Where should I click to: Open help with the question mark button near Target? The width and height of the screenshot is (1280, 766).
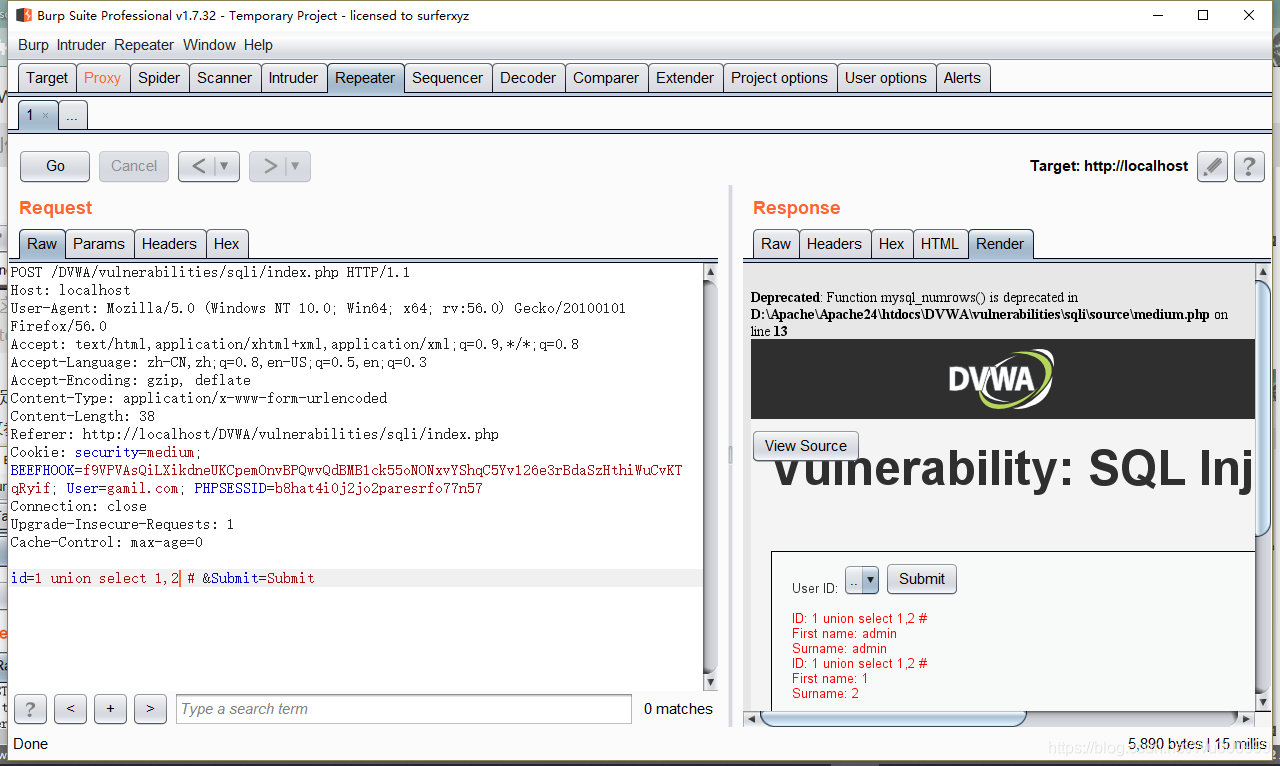click(1249, 166)
